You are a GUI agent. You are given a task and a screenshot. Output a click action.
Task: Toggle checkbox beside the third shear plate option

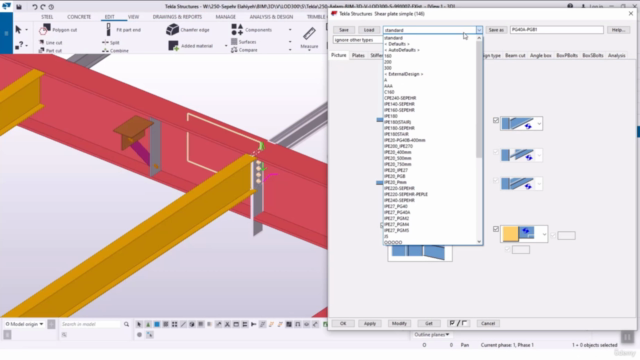[496, 180]
